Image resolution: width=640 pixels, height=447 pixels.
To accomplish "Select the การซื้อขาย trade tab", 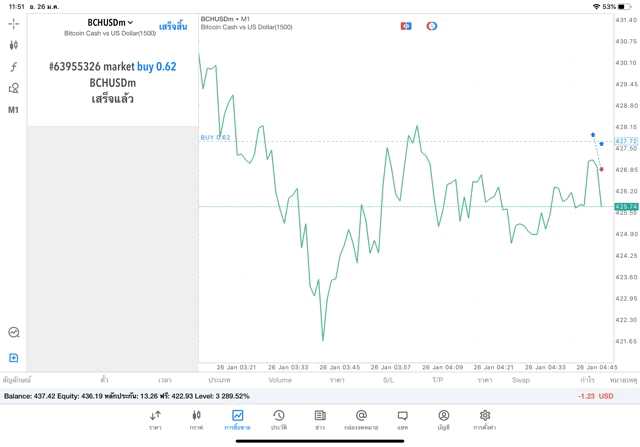I will [x=237, y=420].
